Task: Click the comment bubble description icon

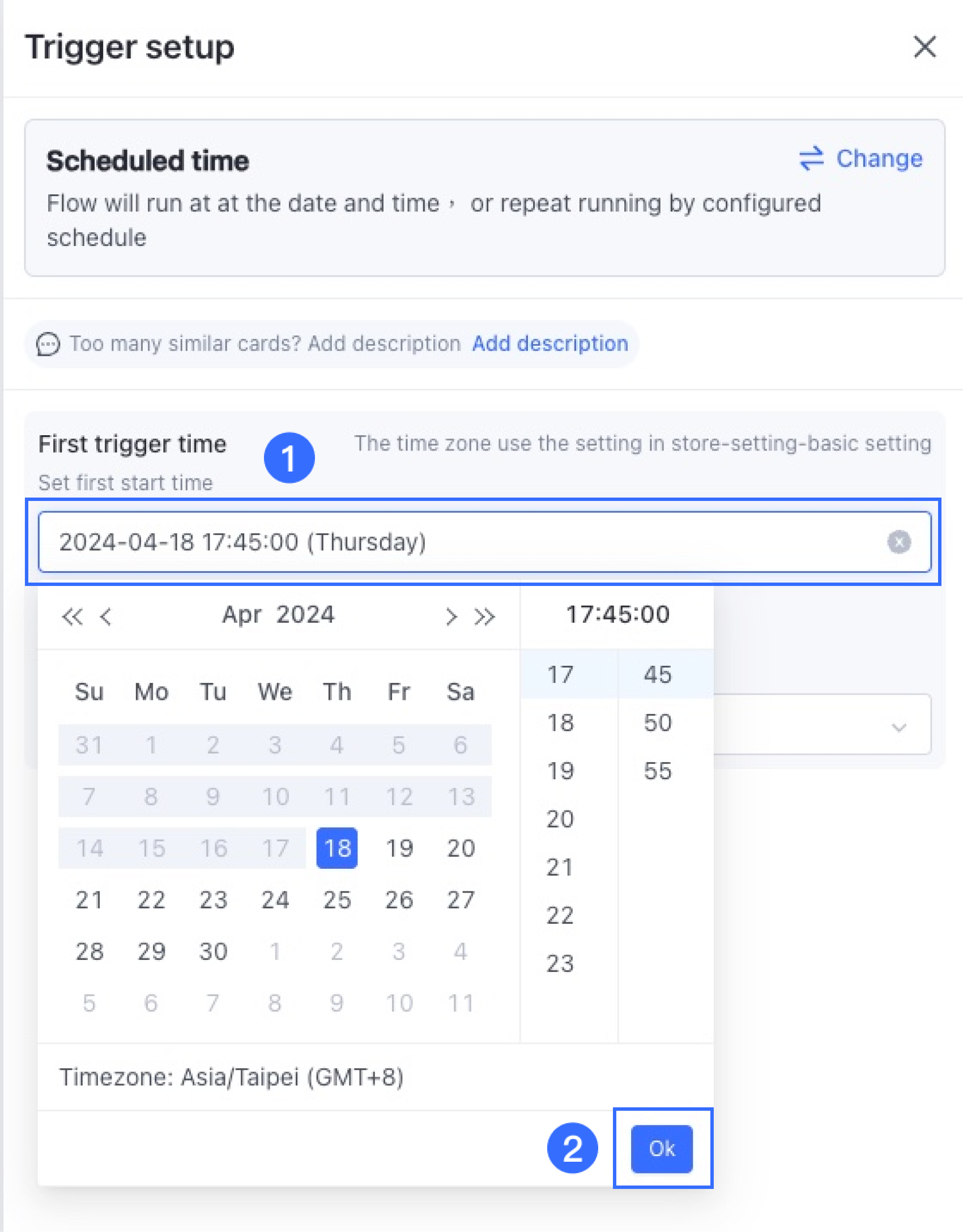Action: [48, 344]
